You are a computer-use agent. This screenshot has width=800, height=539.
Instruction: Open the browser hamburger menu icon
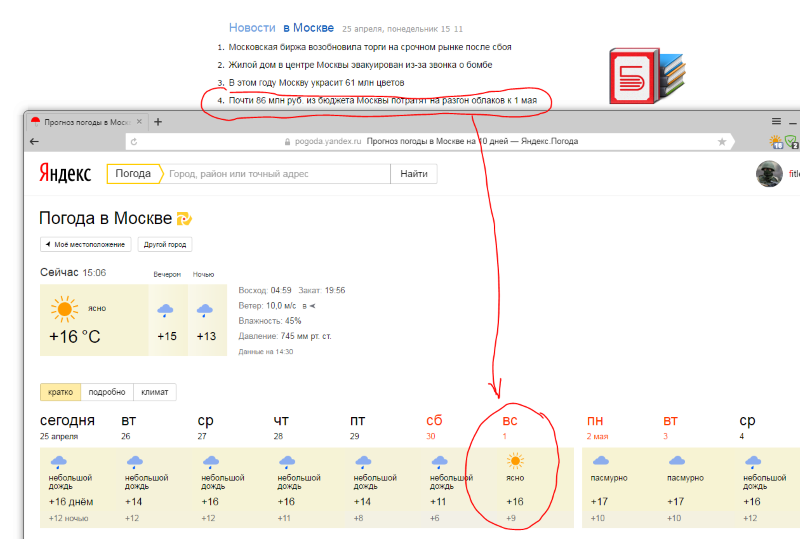tap(776, 121)
